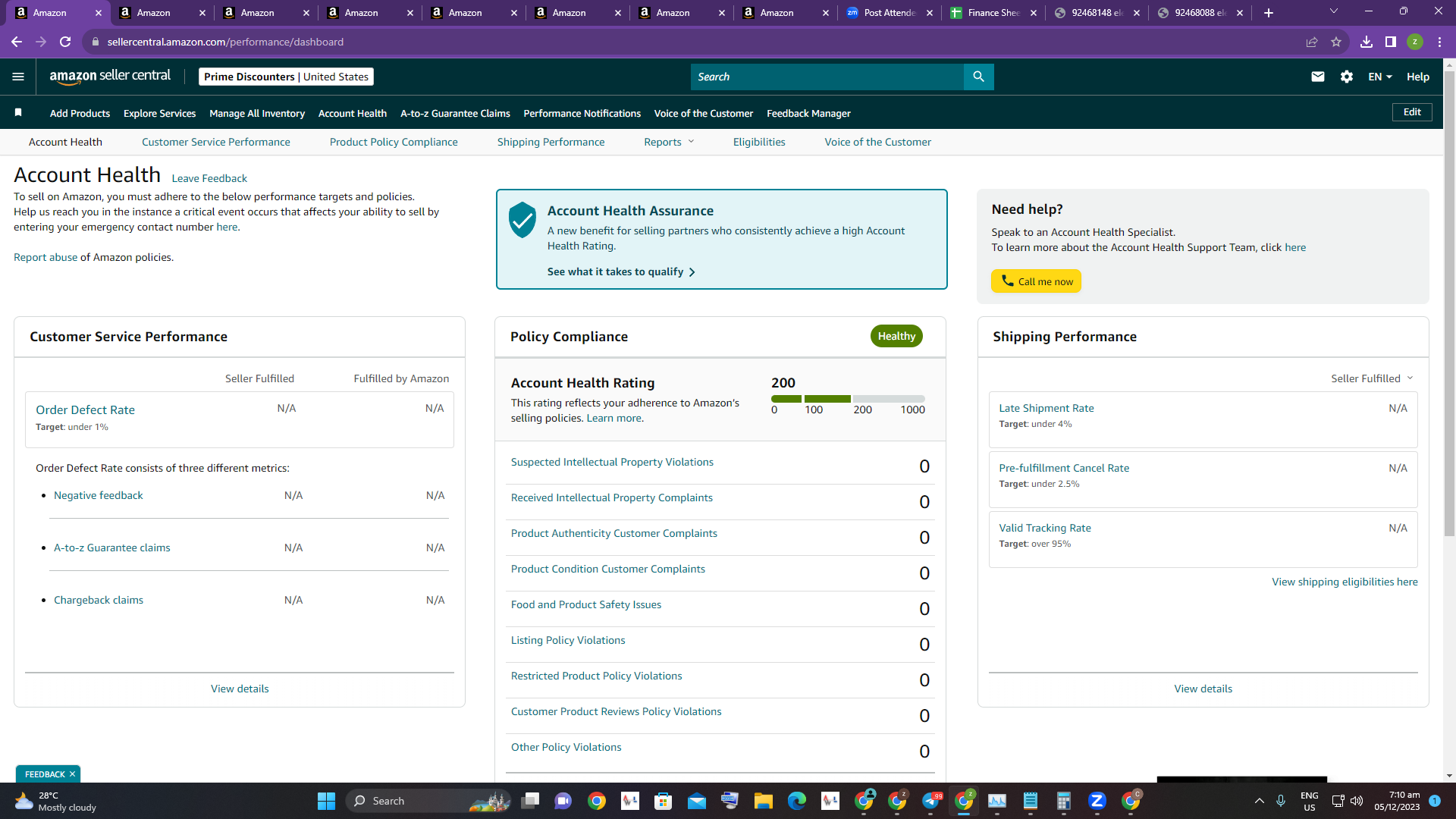Click the Account Health Rating progress bar
The height and width of the screenshot is (819, 1456).
tap(848, 399)
